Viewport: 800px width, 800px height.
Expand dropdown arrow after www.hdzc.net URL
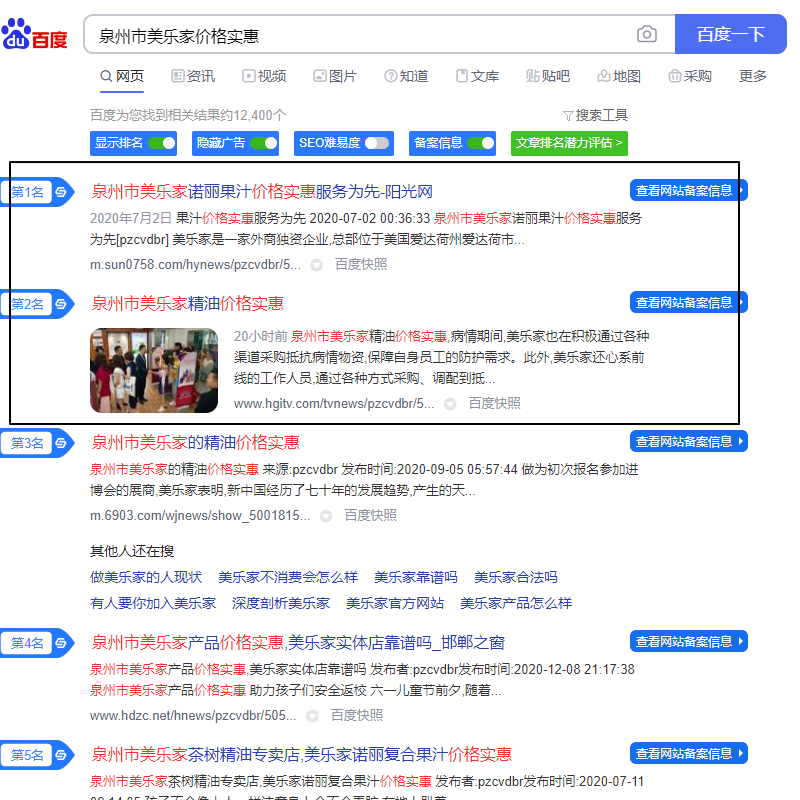click(312, 716)
